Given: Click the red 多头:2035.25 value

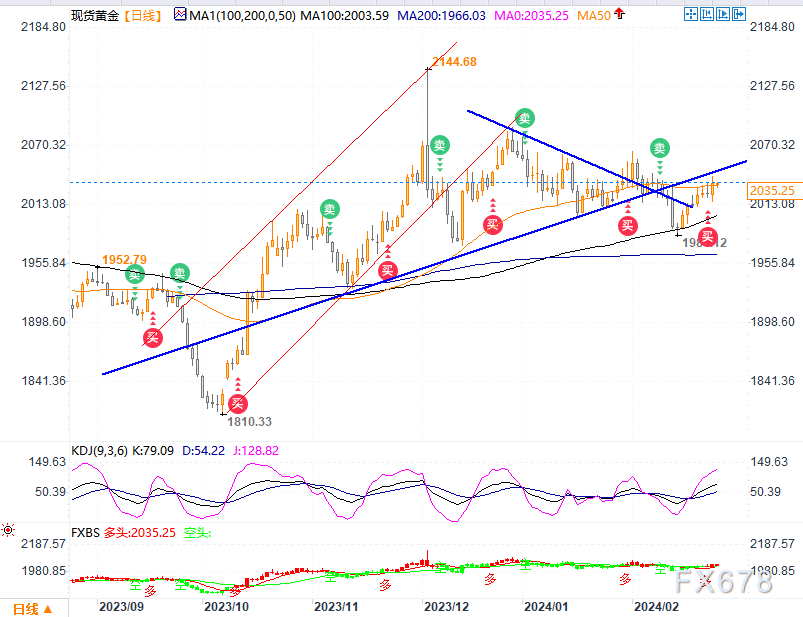Looking at the screenshot, I should tap(139, 533).
